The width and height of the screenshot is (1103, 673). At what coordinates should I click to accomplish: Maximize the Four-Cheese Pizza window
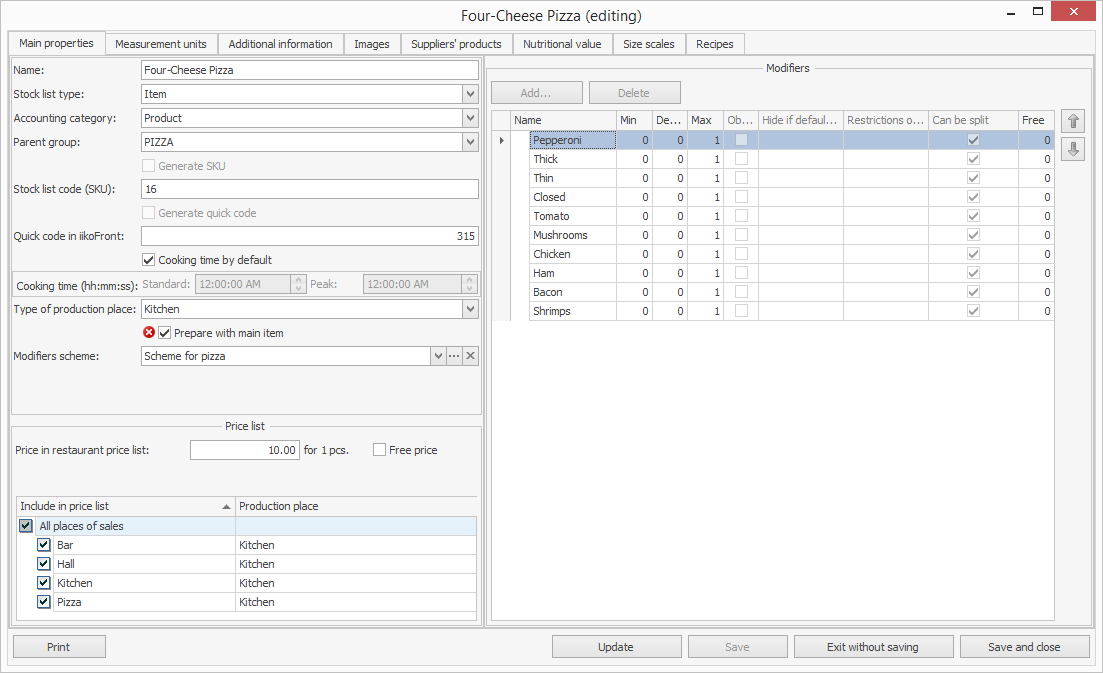tap(1038, 12)
